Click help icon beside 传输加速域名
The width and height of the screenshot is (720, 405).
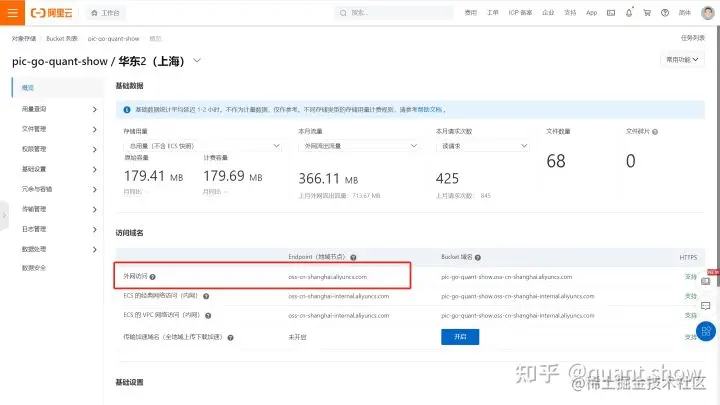pos(231,338)
